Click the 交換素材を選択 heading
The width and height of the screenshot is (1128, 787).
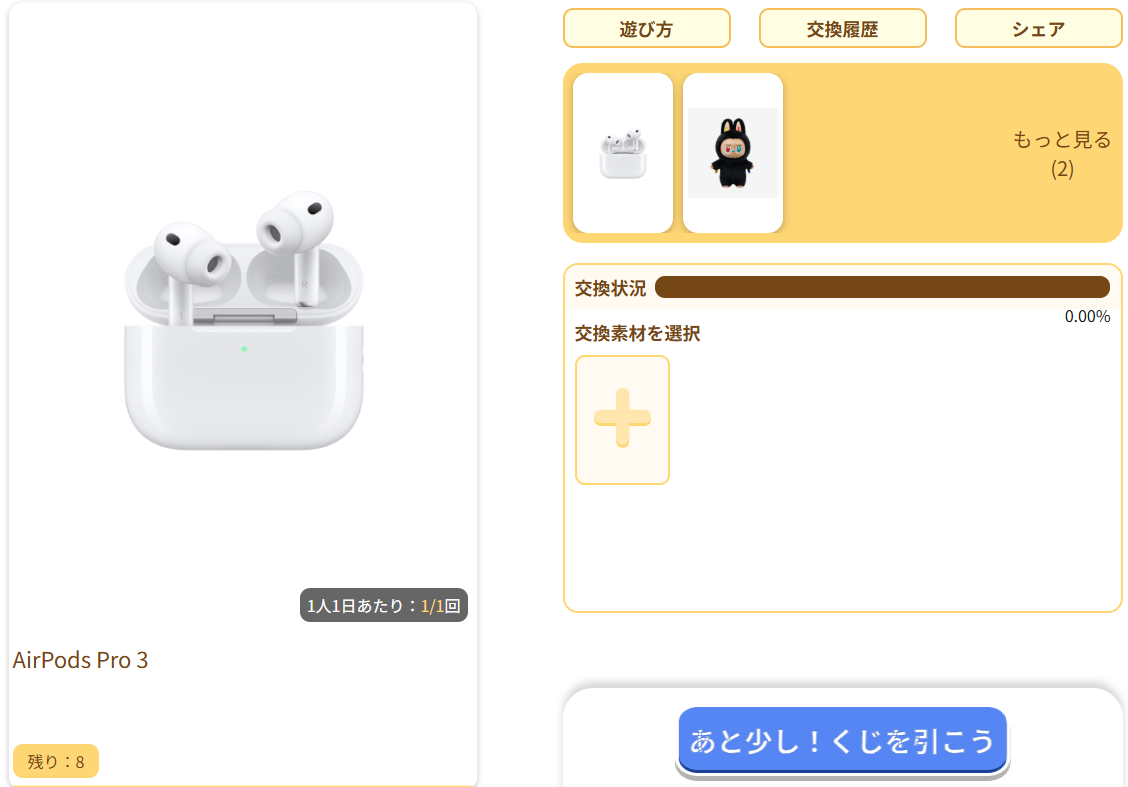pos(637,333)
